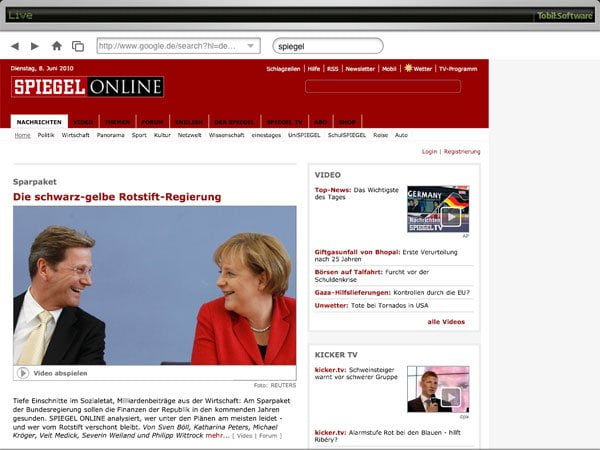Screen dimensions: 600x450
Task: Select the ENGLISH tab
Action: tap(189, 122)
